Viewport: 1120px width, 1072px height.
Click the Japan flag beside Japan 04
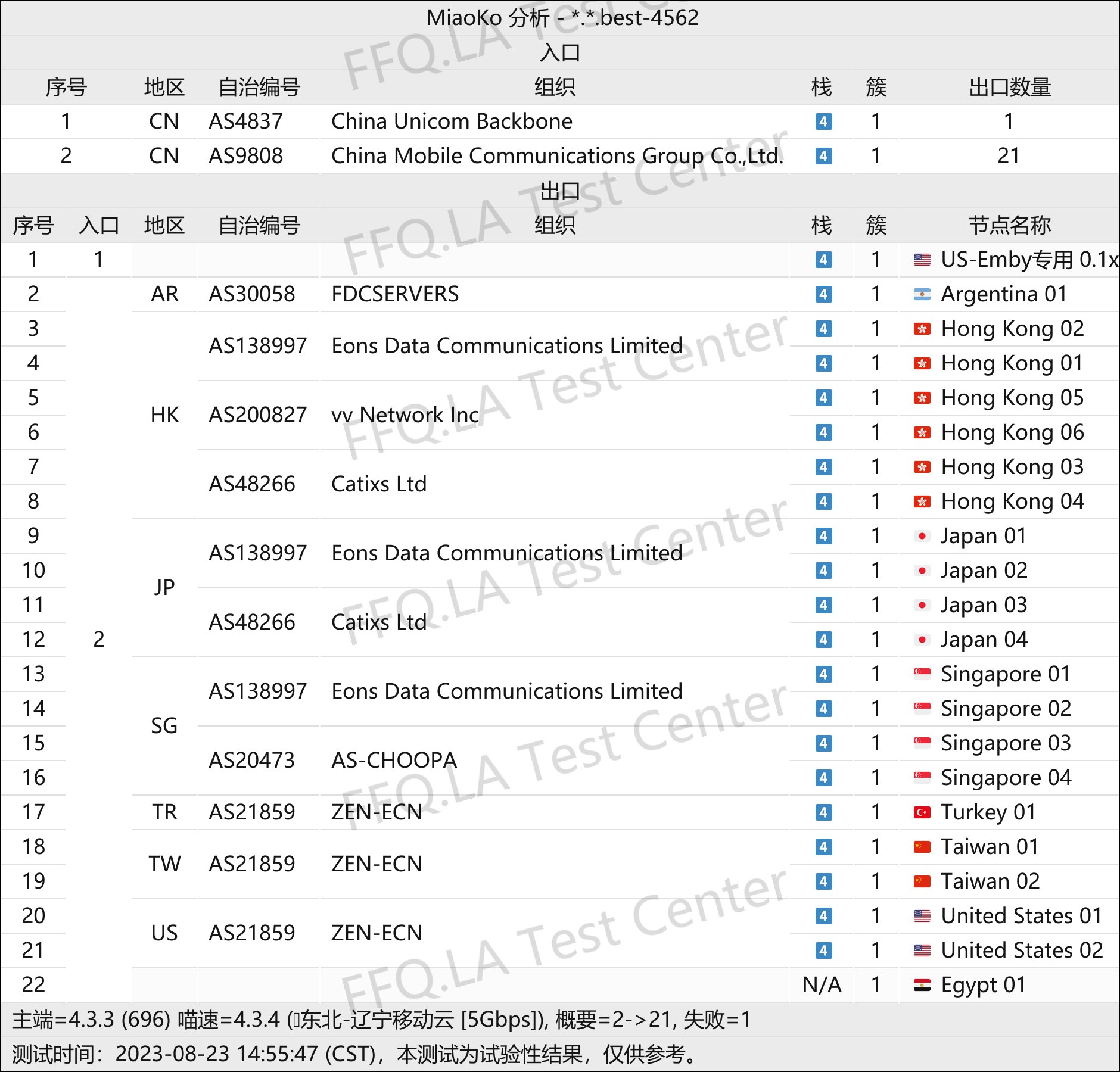click(x=922, y=640)
